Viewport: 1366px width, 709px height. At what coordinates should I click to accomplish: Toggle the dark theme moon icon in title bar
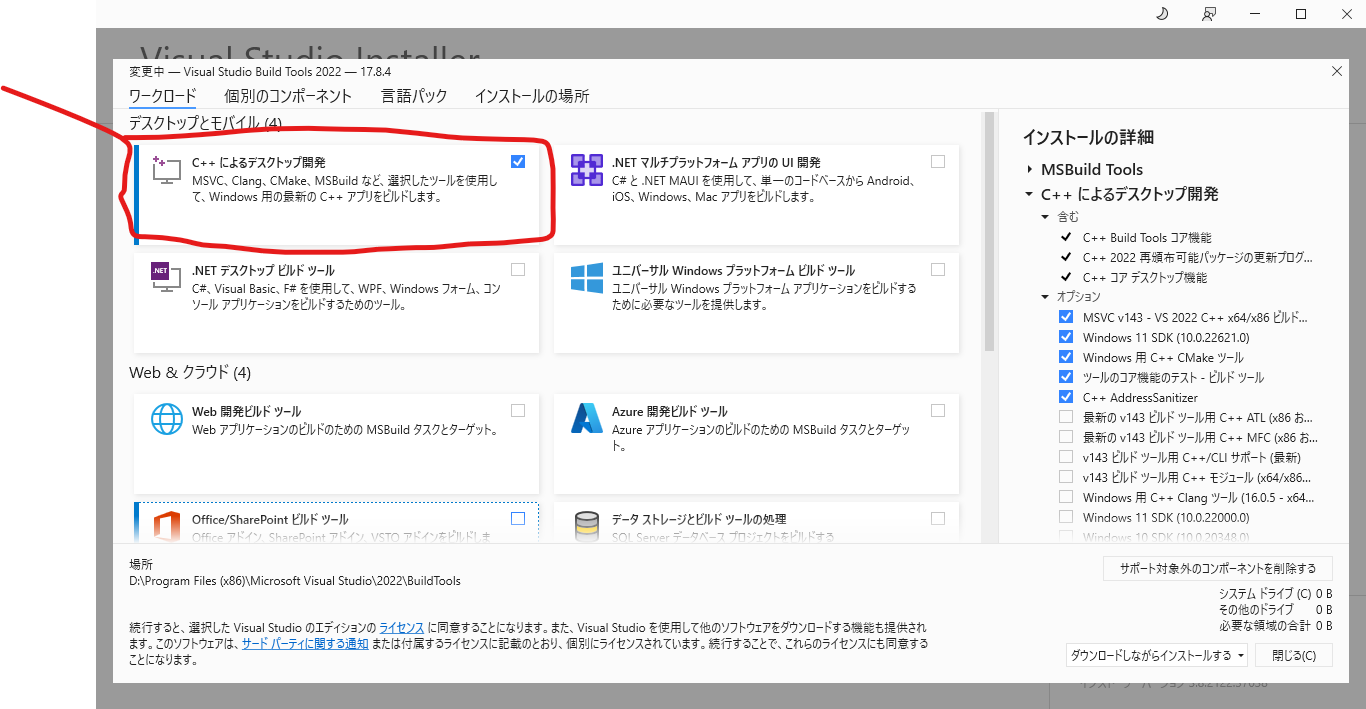tap(1162, 14)
